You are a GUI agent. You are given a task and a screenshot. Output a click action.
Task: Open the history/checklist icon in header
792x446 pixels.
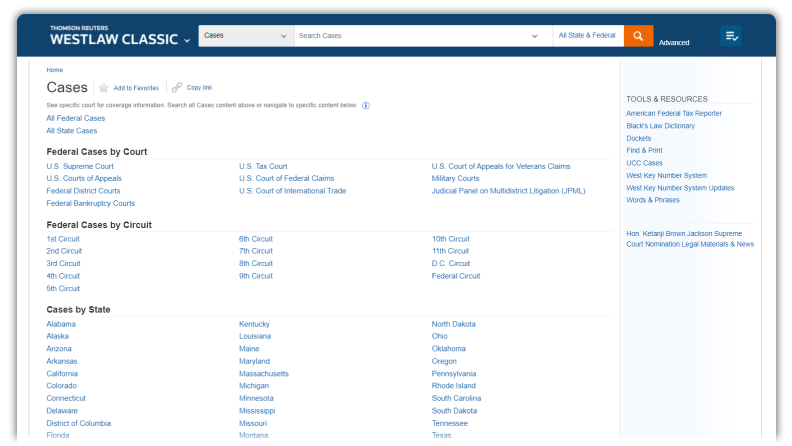click(x=731, y=36)
